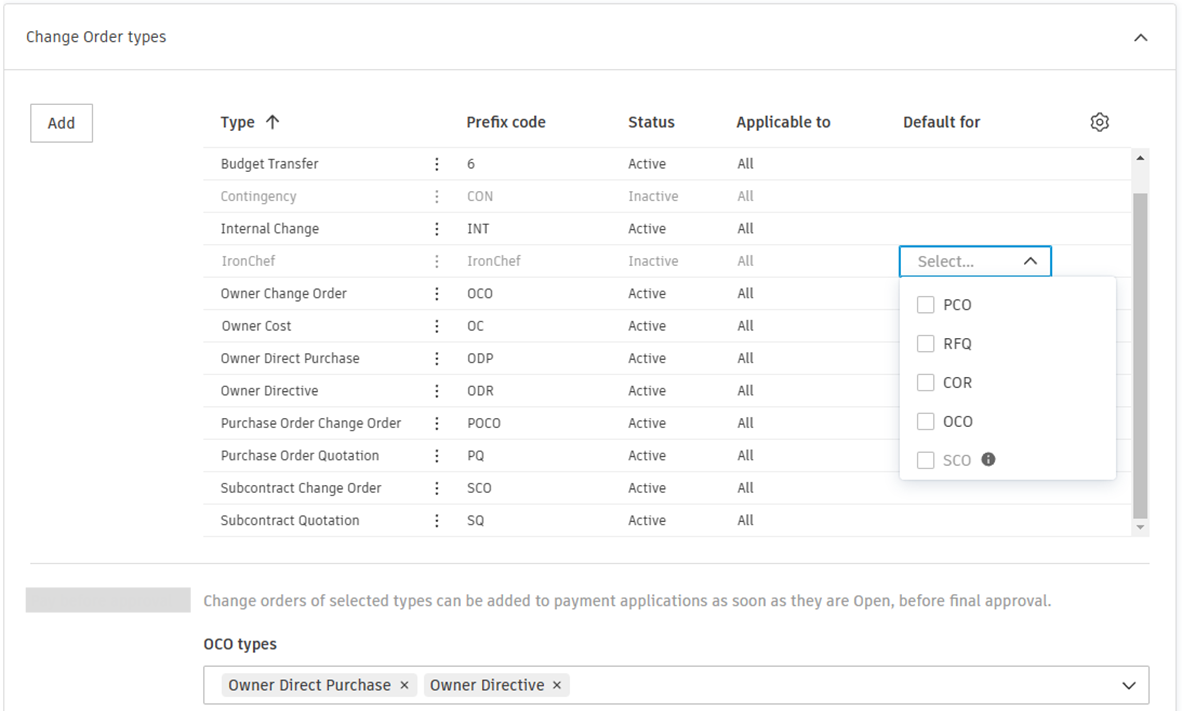Tick the OCO checkbox in dropdown
This screenshot has width=1182, height=711.
(926, 422)
